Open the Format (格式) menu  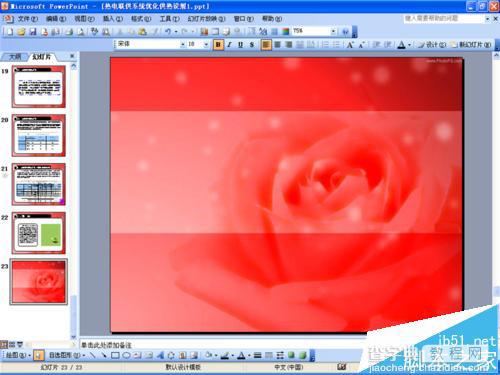(141, 19)
